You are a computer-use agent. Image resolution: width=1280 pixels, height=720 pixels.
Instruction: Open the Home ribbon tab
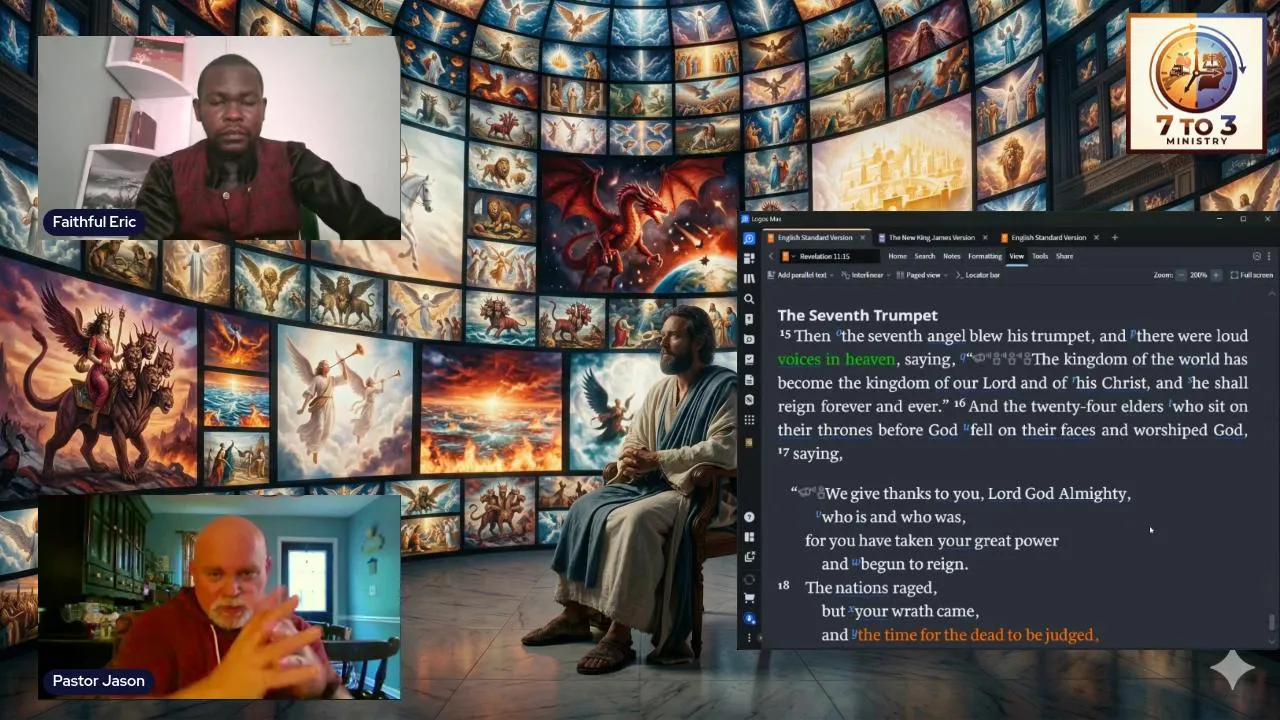(x=897, y=256)
